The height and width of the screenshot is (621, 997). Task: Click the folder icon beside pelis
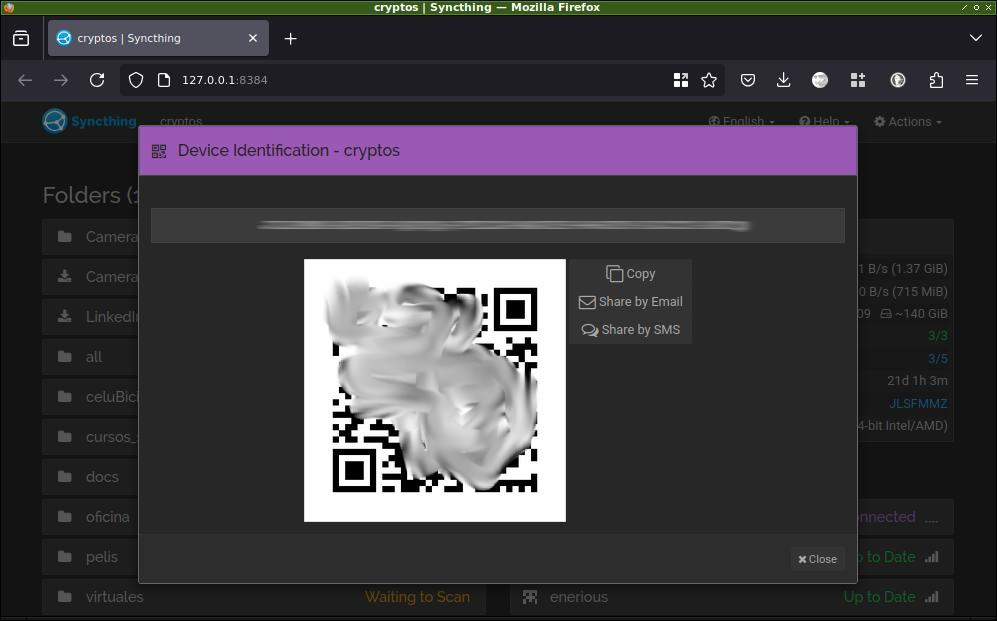(x=65, y=557)
